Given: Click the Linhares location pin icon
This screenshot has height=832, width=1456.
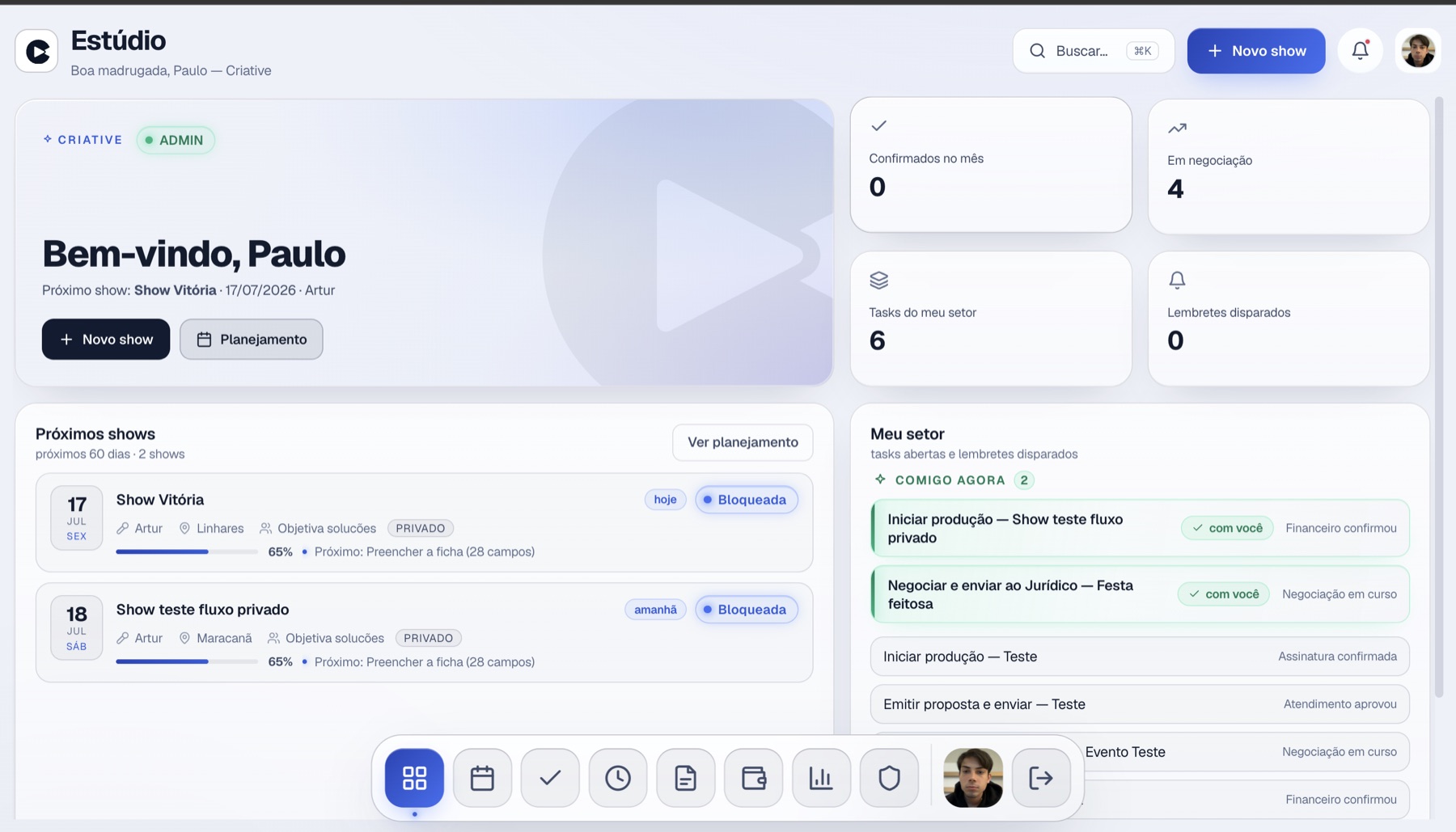Looking at the screenshot, I should click(x=184, y=528).
